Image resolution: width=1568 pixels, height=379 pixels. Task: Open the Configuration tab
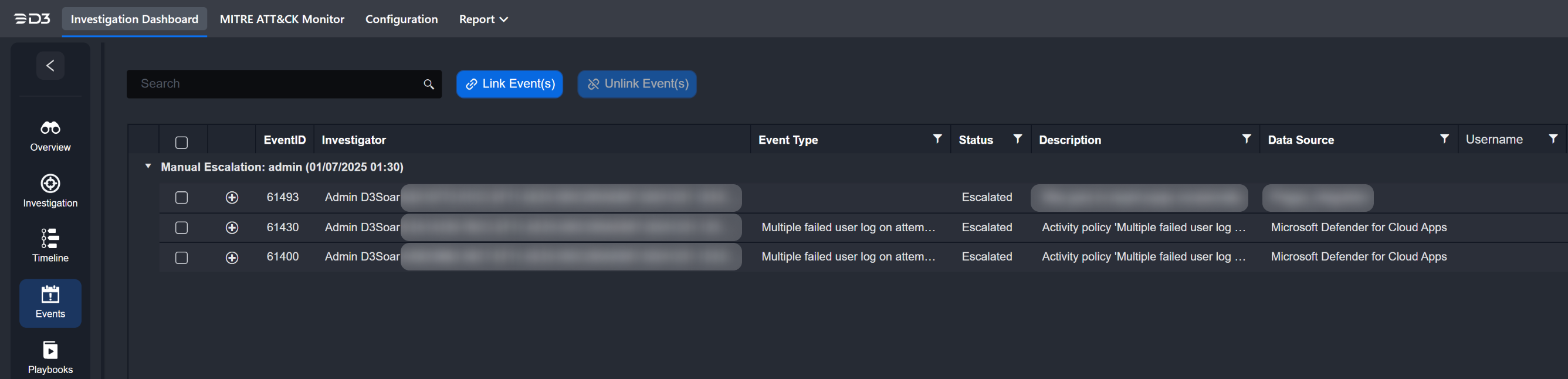pos(401,19)
